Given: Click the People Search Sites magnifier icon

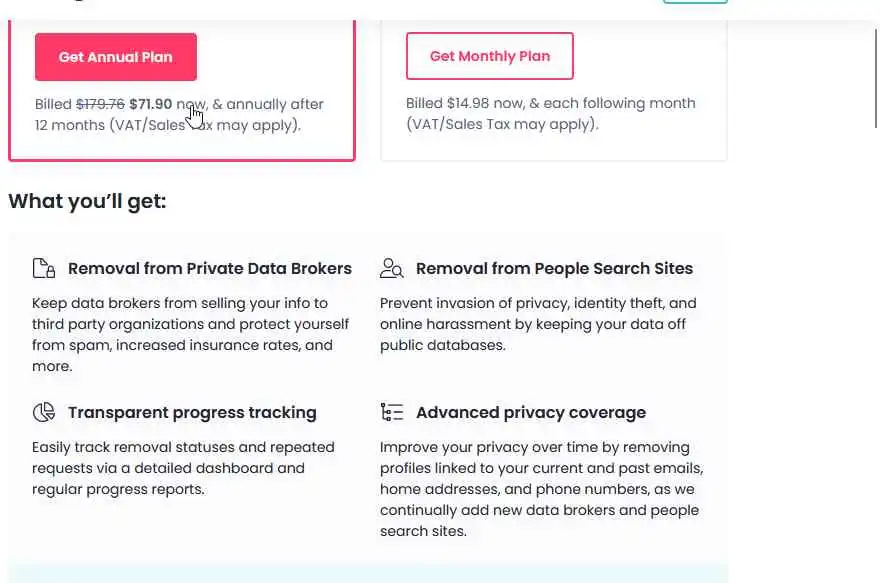Looking at the screenshot, I should (x=392, y=268).
